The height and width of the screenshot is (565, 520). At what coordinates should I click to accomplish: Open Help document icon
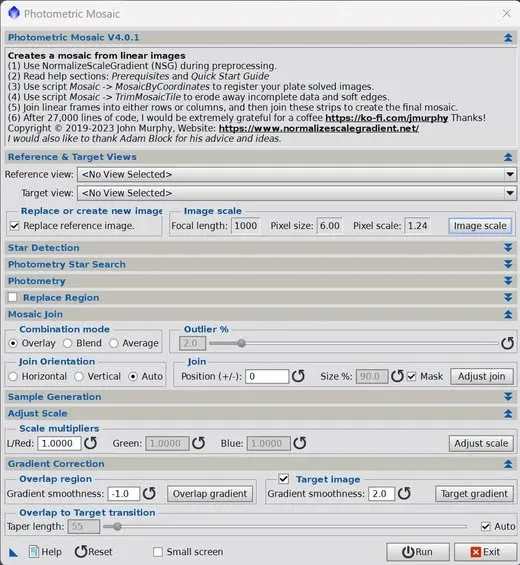34,552
